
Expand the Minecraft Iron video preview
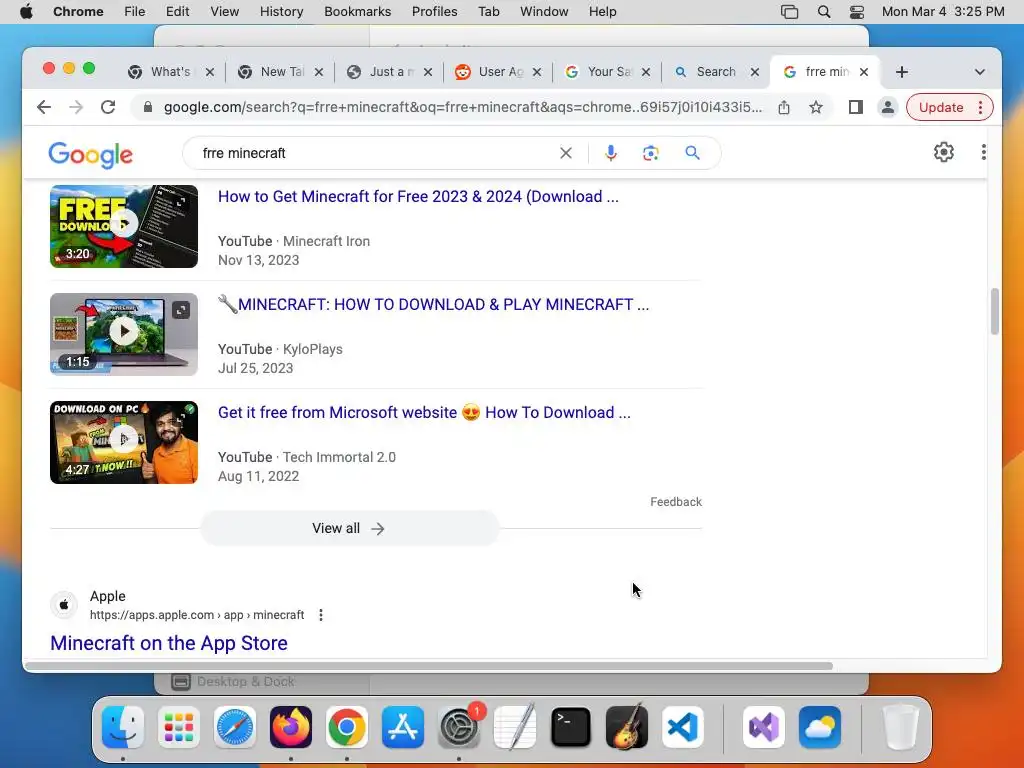(x=181, y=202)
